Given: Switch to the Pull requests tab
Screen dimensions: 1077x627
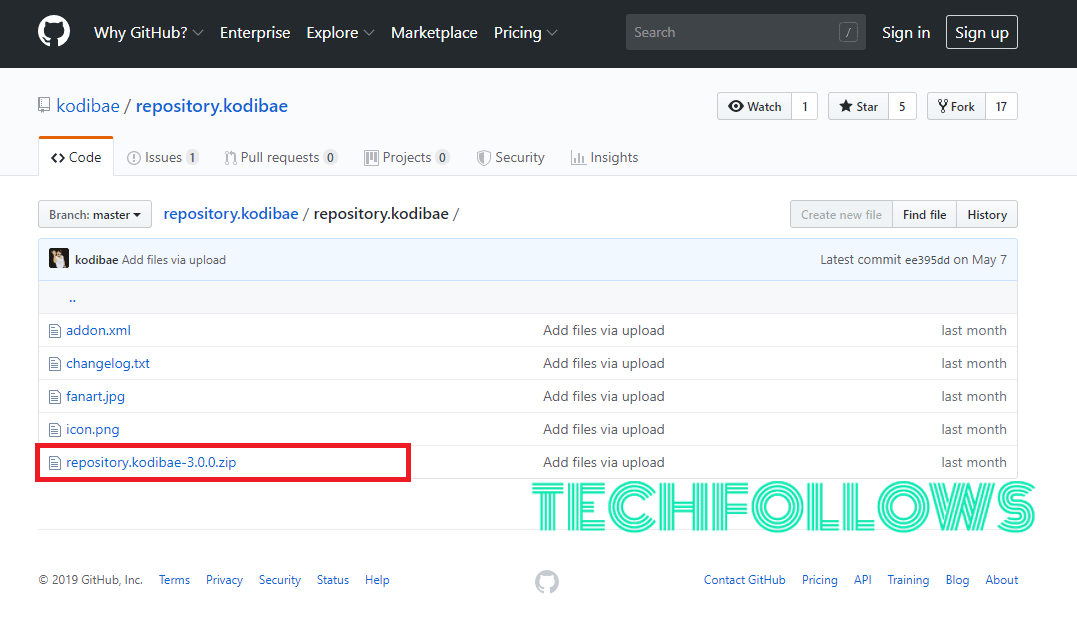Looking at the screenshot, I should (x=280, y=157).
